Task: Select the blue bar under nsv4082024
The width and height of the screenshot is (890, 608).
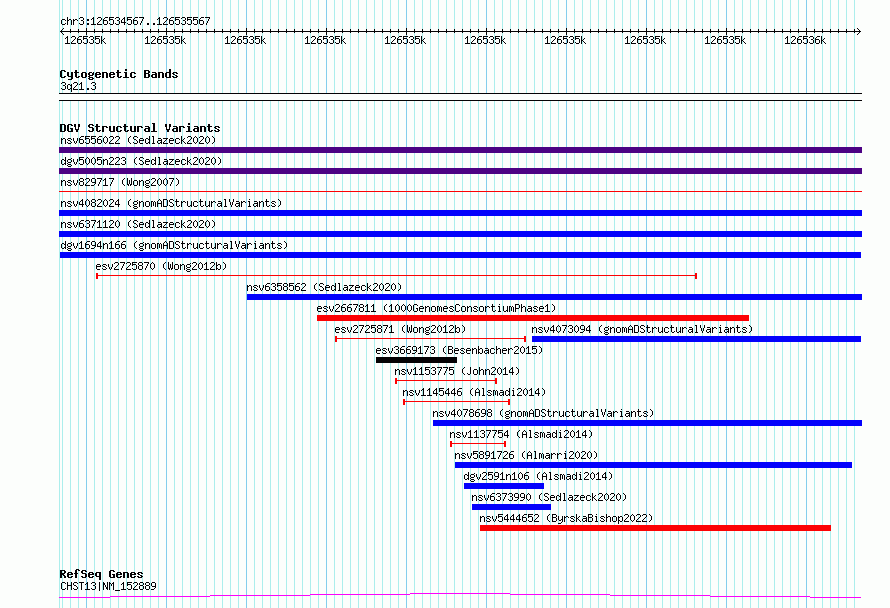Action: pyautogui.click(x=460, y=213)
